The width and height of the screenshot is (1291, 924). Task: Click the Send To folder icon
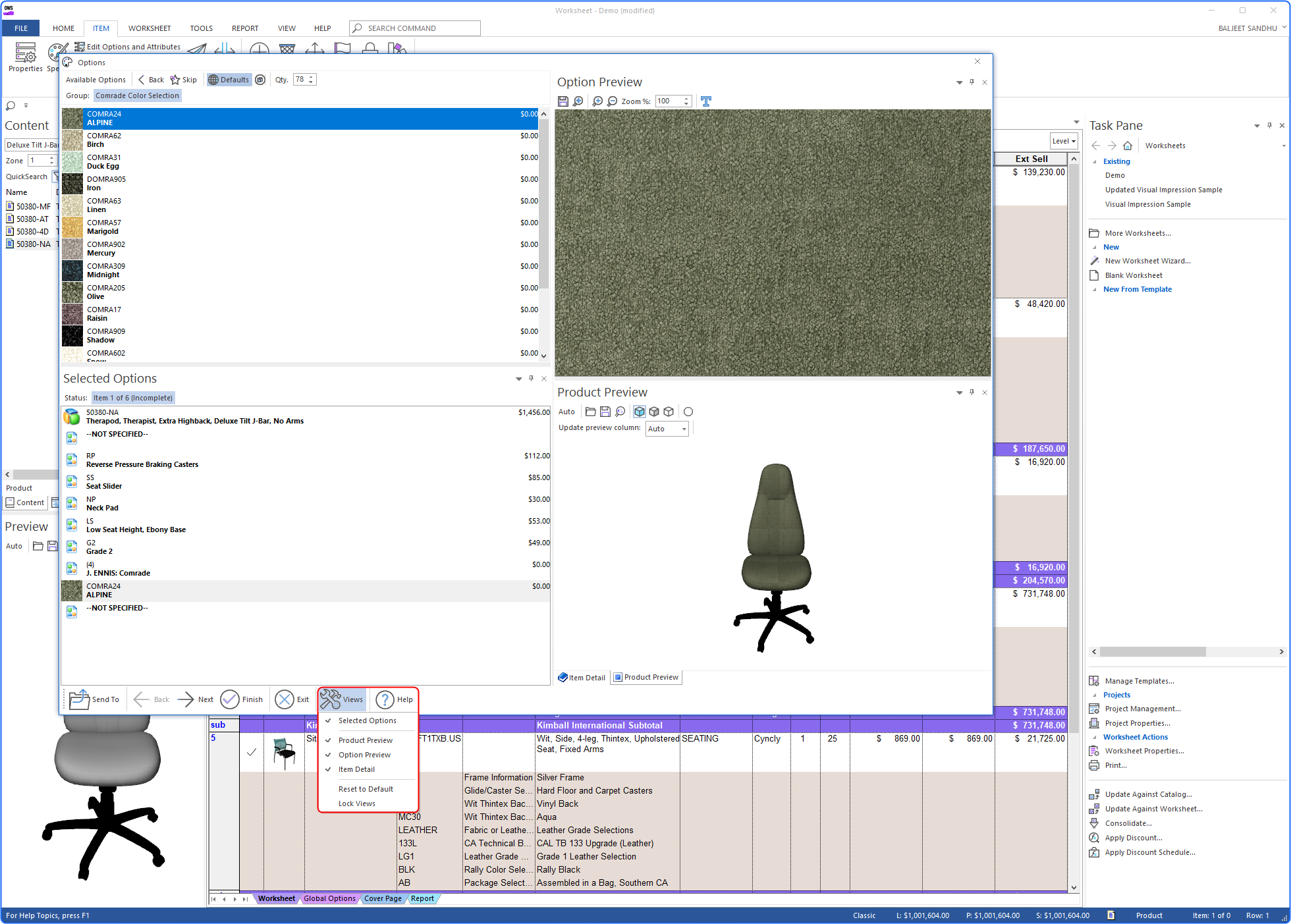click(x=79, y=699)
